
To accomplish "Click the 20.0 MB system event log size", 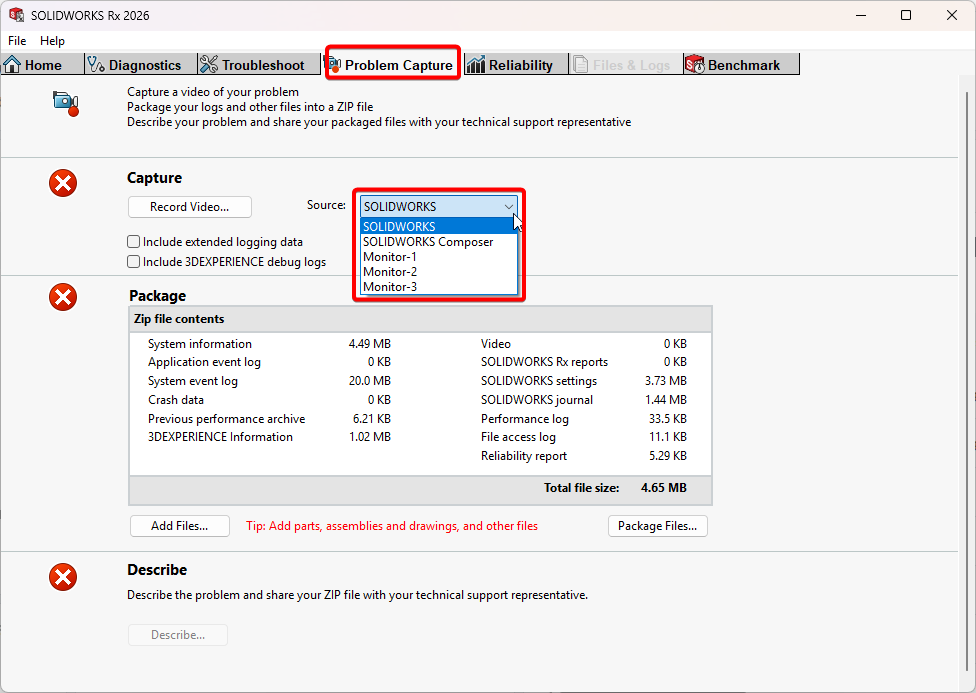I will click(370, 380).
